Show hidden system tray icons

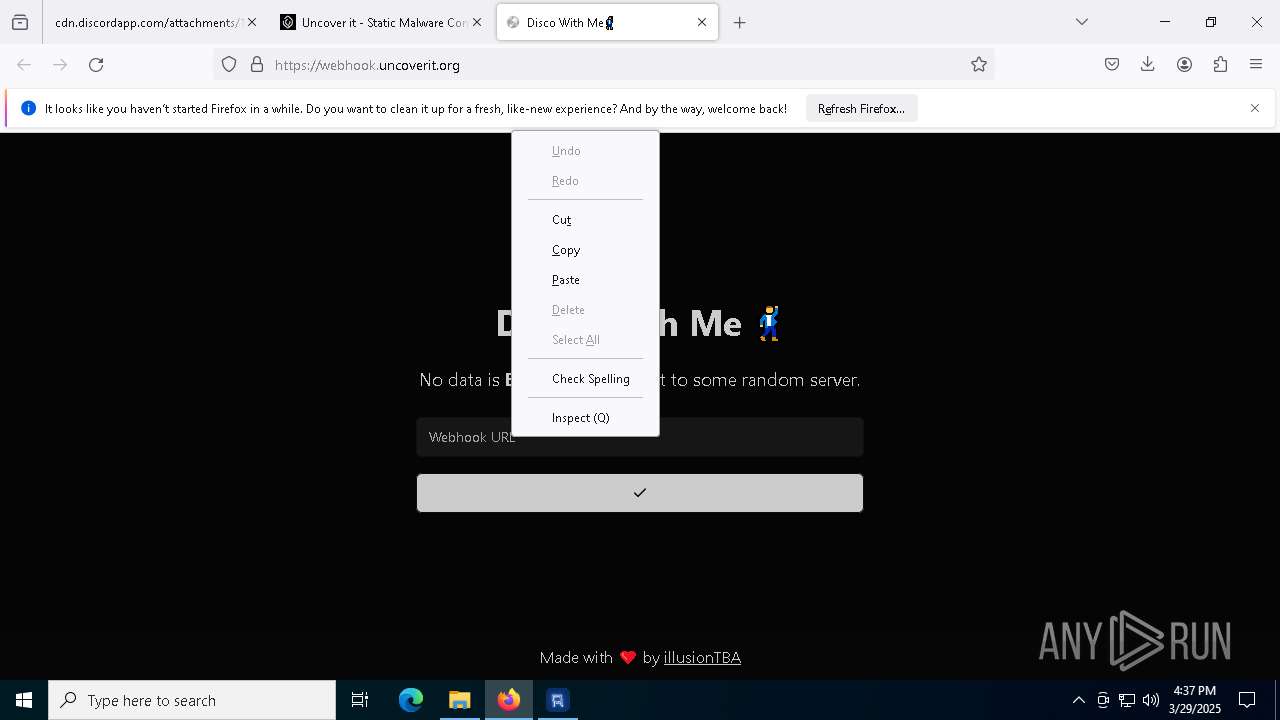[x=1078, y=700]
